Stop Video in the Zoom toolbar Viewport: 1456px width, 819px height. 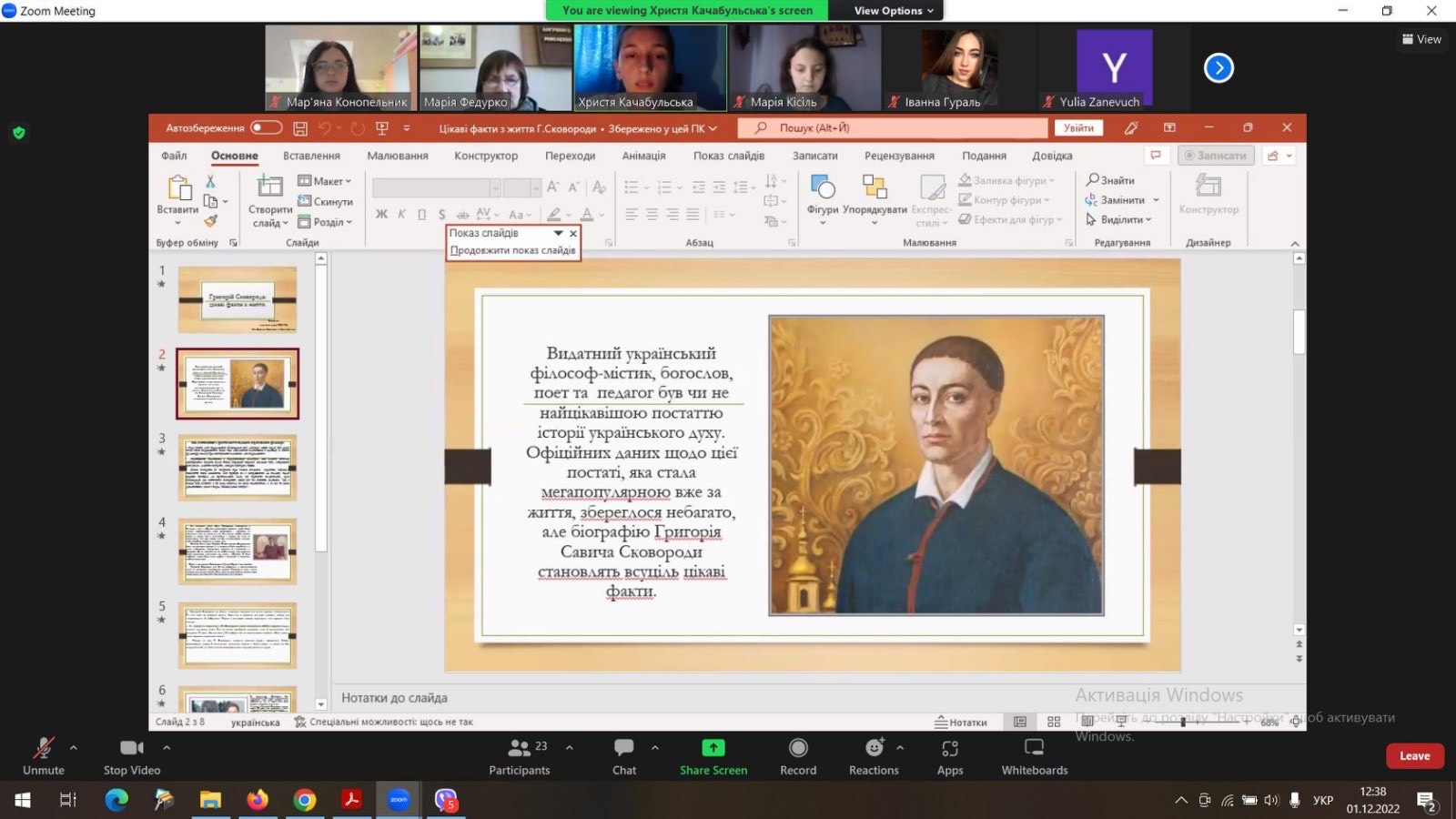coord(132,756)
